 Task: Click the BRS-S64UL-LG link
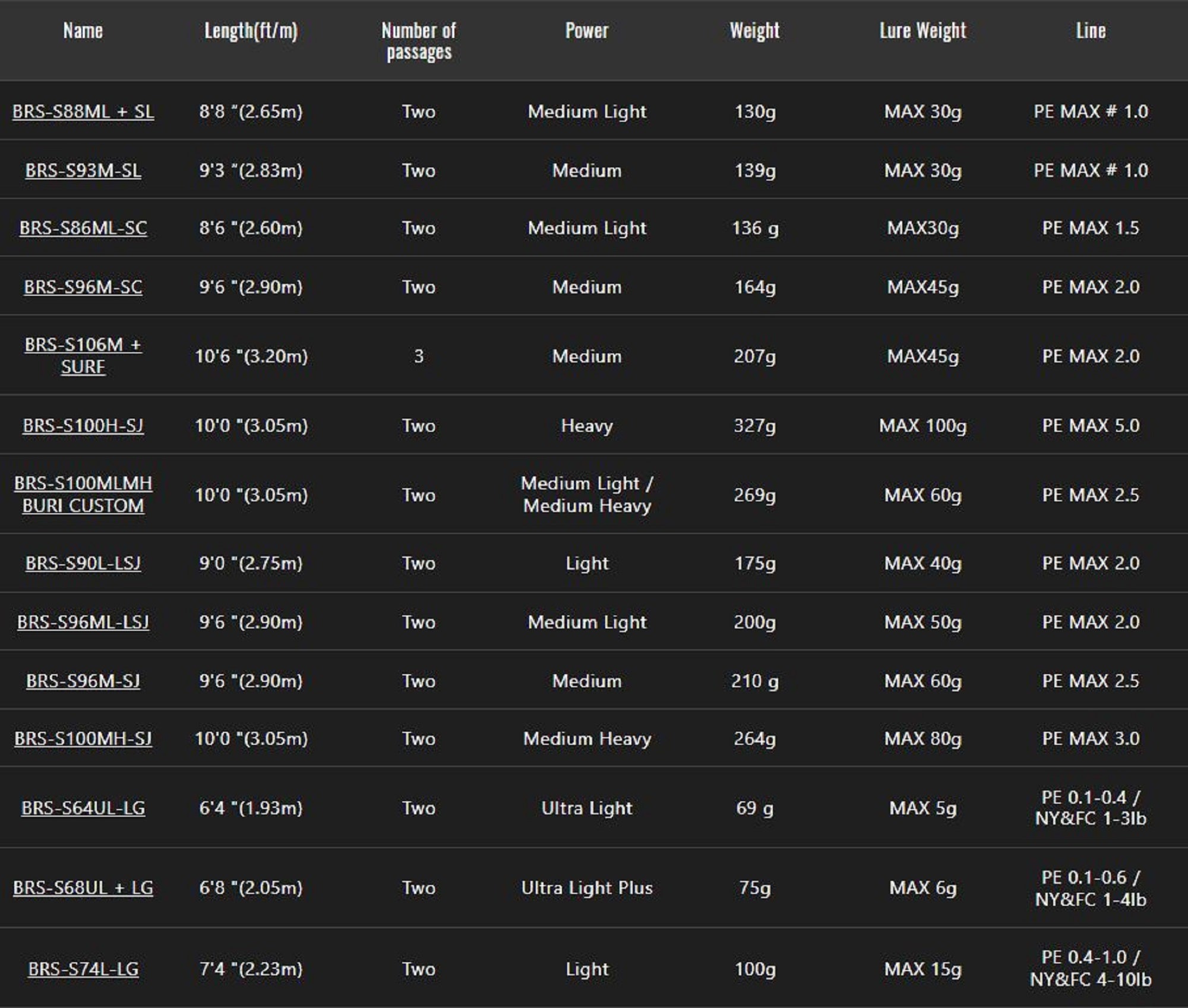83,808
